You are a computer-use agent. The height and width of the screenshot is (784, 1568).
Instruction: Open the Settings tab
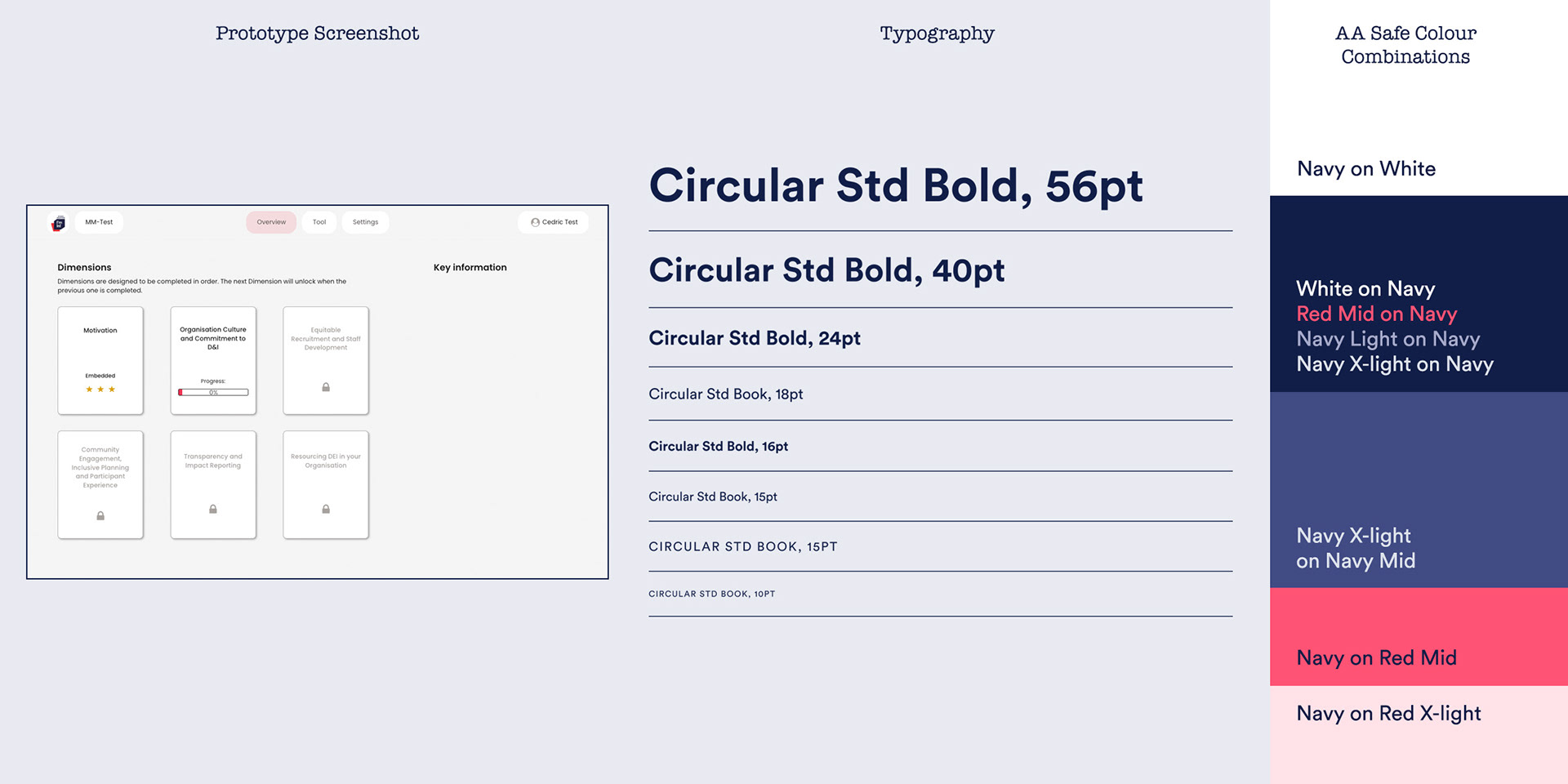[x=365, y=222]
